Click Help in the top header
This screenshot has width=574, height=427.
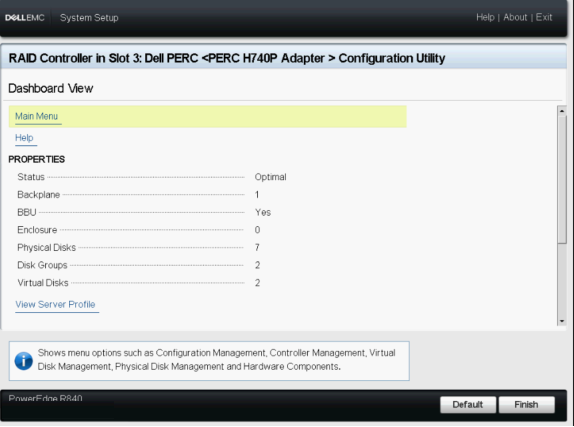[x=485, y=17]
